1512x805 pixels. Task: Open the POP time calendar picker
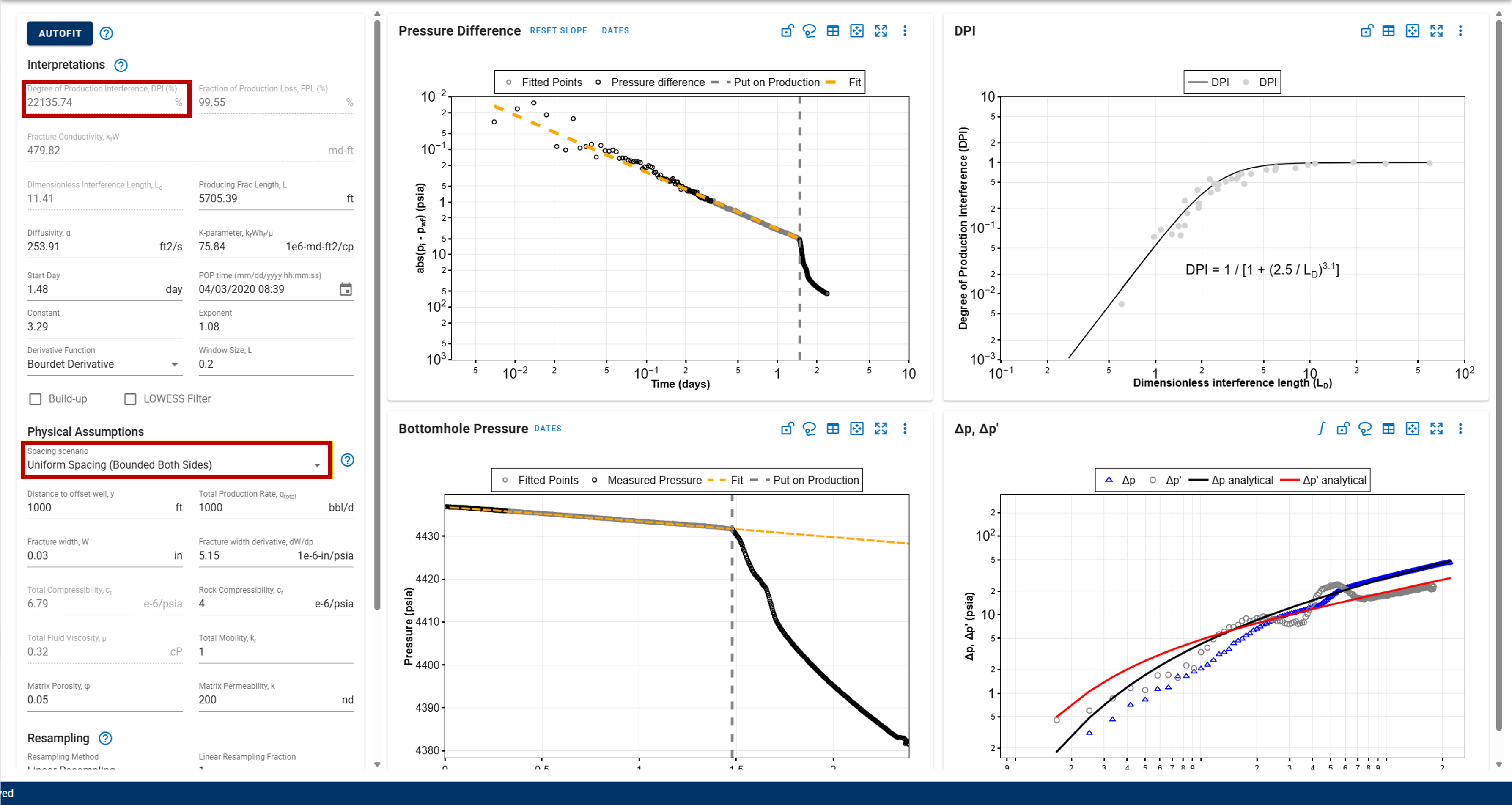coord(346,289)
